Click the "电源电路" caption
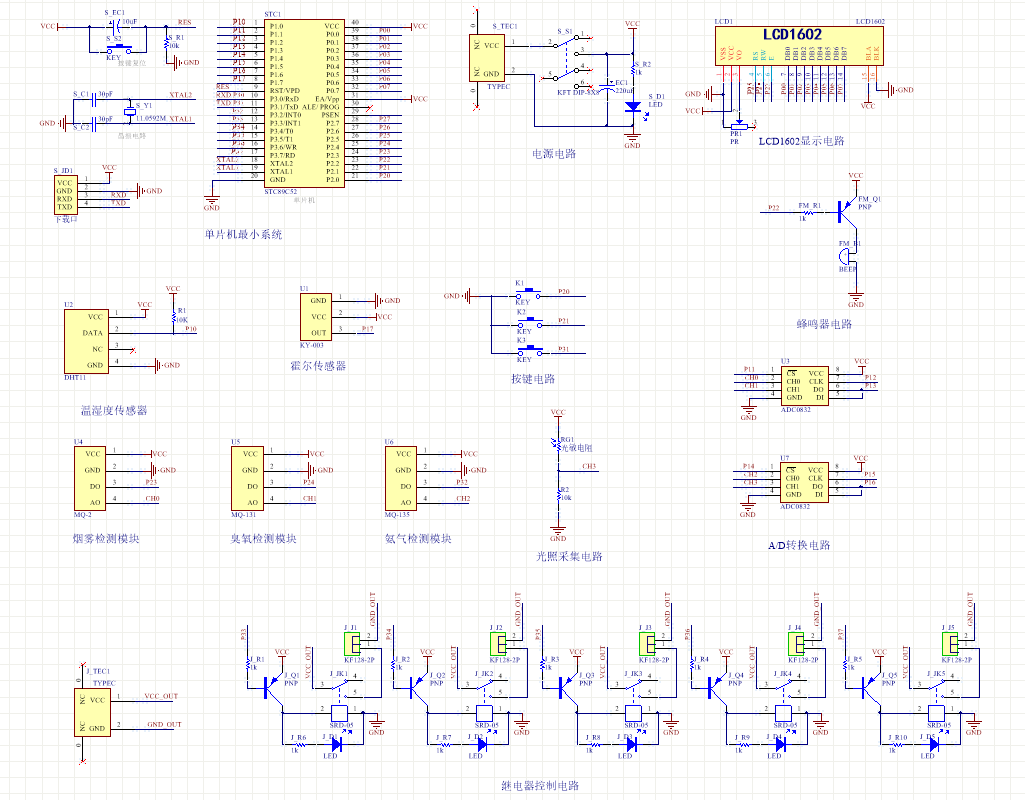1025x800 pixels. tap(554, 154)
